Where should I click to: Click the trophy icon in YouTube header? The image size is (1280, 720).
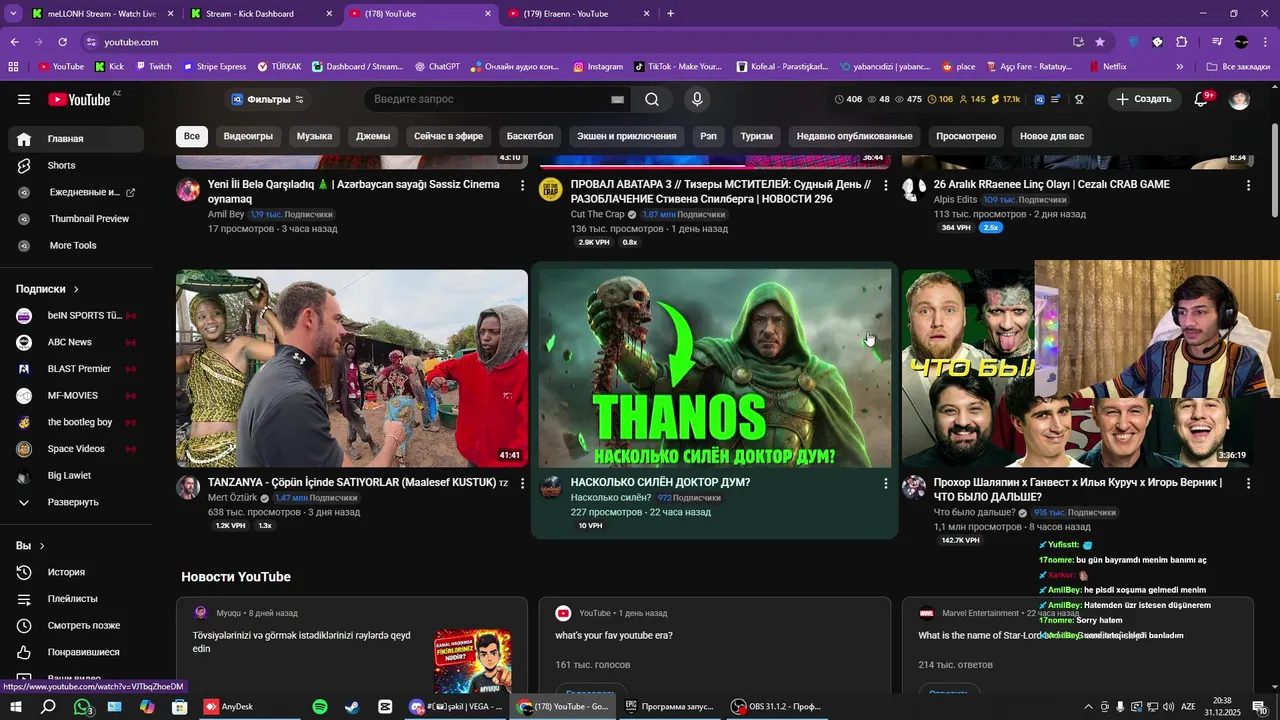pyautogui.click(x=1079, y=99)
